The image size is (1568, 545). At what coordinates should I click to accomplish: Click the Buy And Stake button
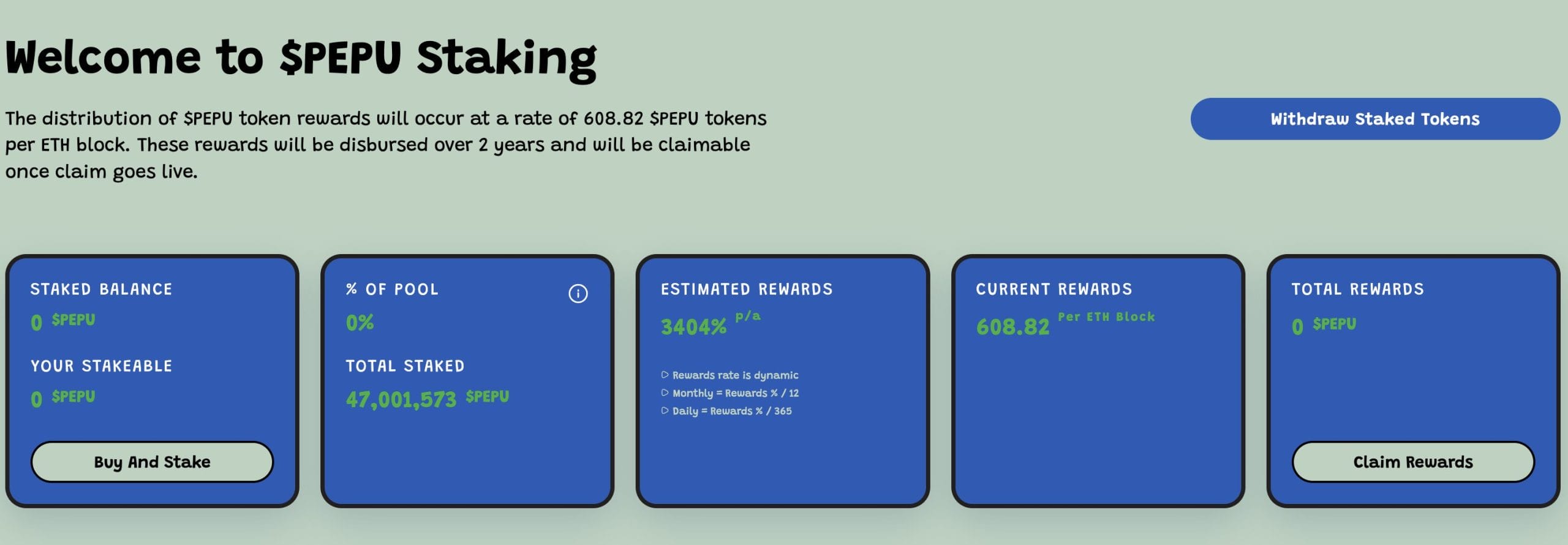pyautogui.click(x=152, y=462)
